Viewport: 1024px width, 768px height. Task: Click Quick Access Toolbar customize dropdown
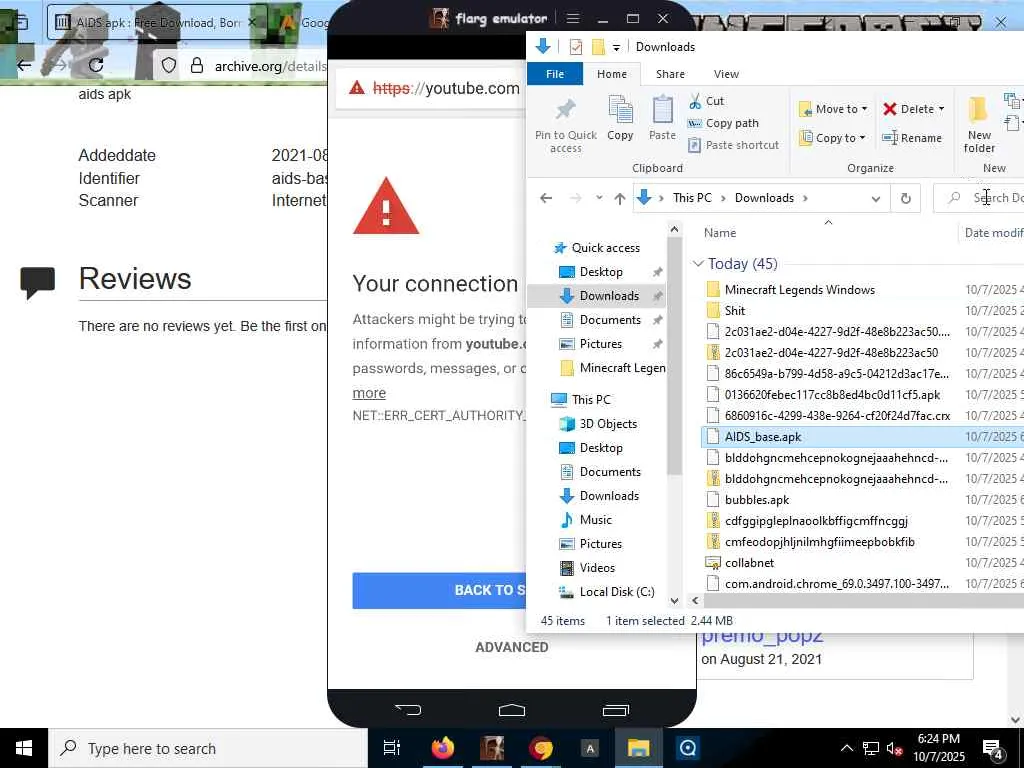pos(616,47)
